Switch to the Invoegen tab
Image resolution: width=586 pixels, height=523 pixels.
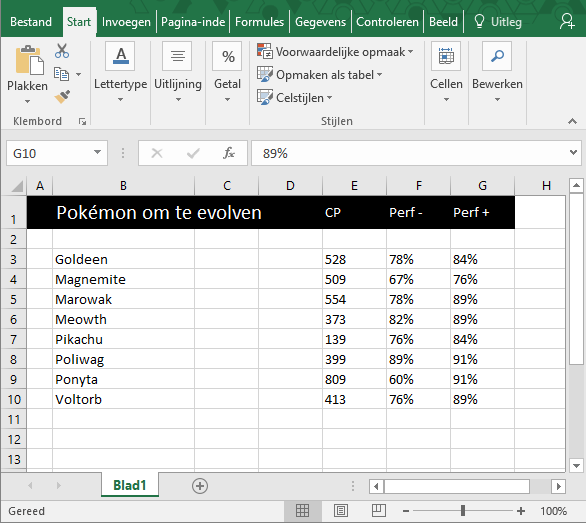click(x=126, y=22)
